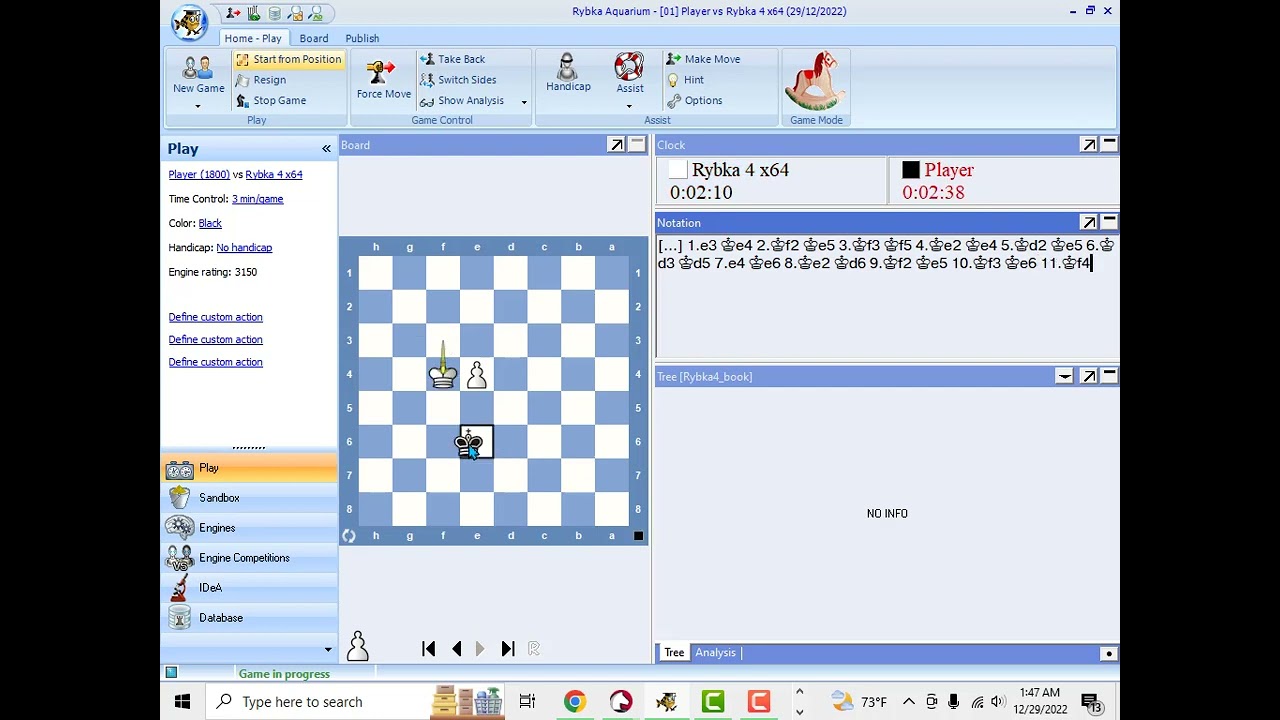Open Options in the Assist group
The image size is (1280, 720).
click(x=694, y=101)
